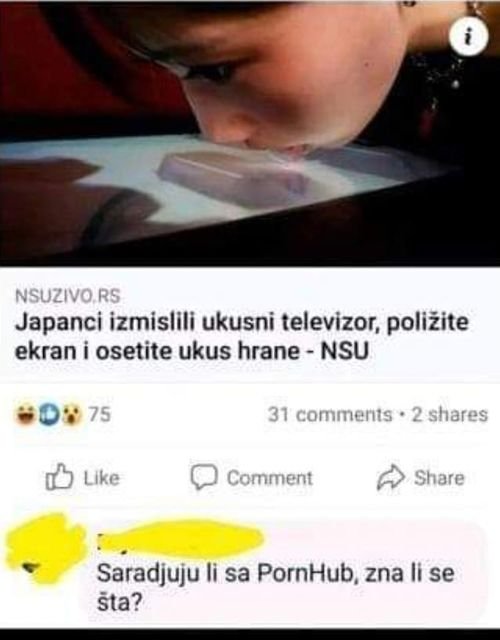Click the thumbs-up icon of the Like button
Image resolution: width=500 pixels, height=640 pixels.
59,477
